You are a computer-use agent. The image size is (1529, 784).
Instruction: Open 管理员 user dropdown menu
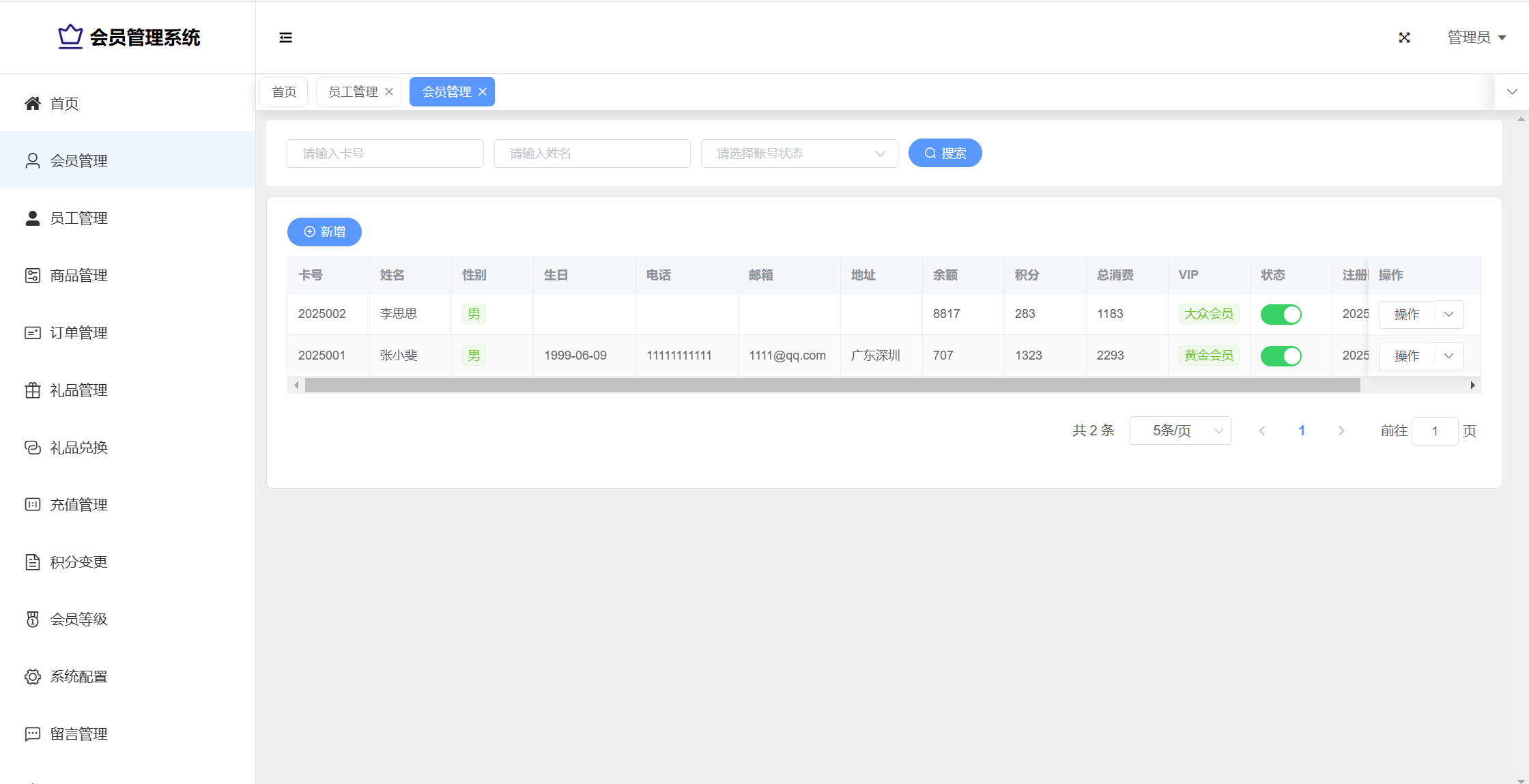[1476, 38]
